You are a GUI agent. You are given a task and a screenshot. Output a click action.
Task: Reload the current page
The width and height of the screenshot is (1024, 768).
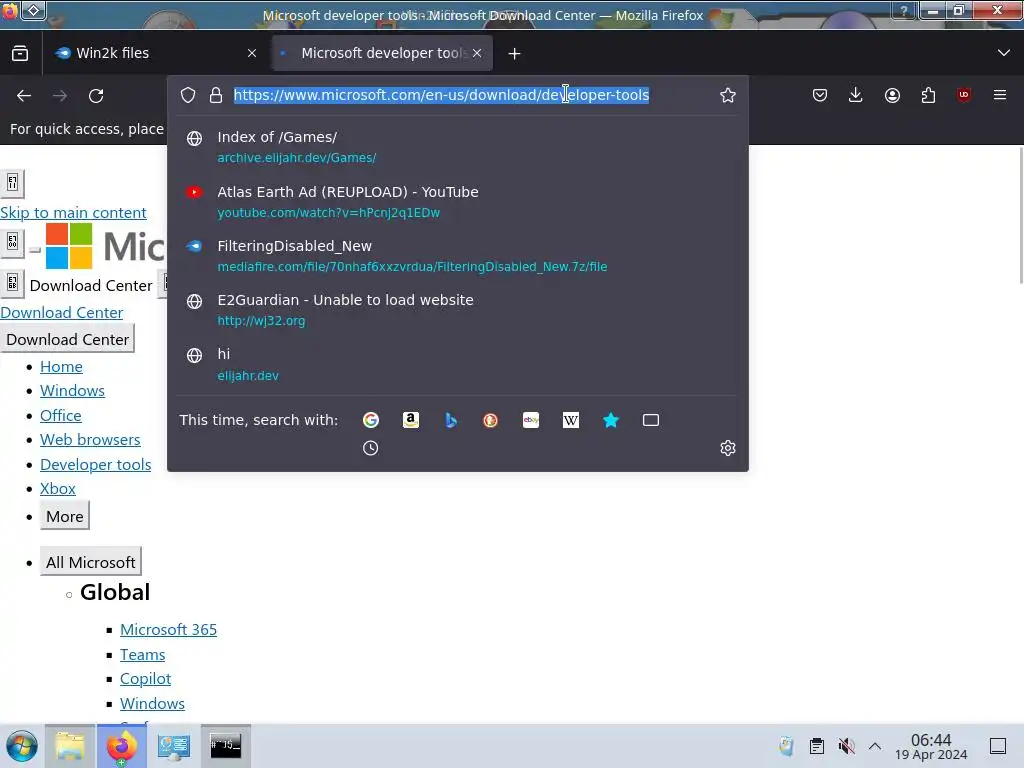tap(96, 96)
